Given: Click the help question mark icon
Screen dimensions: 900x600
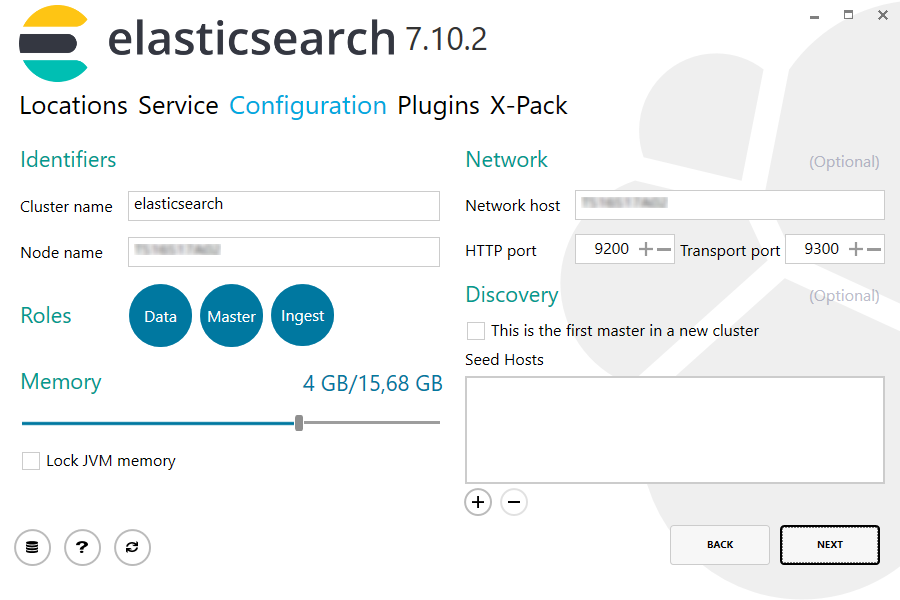Looking at the screenshot, I should (x=82, y=547).
